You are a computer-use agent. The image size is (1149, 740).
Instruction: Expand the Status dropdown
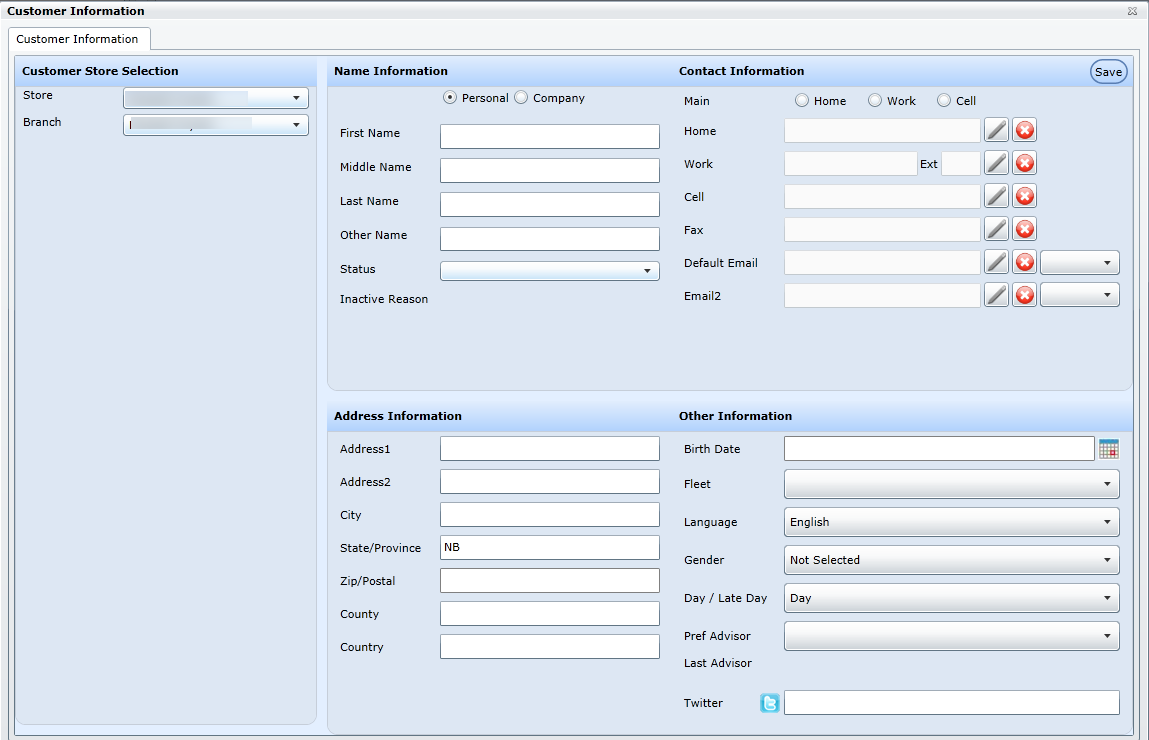click(x=549, y=270)
